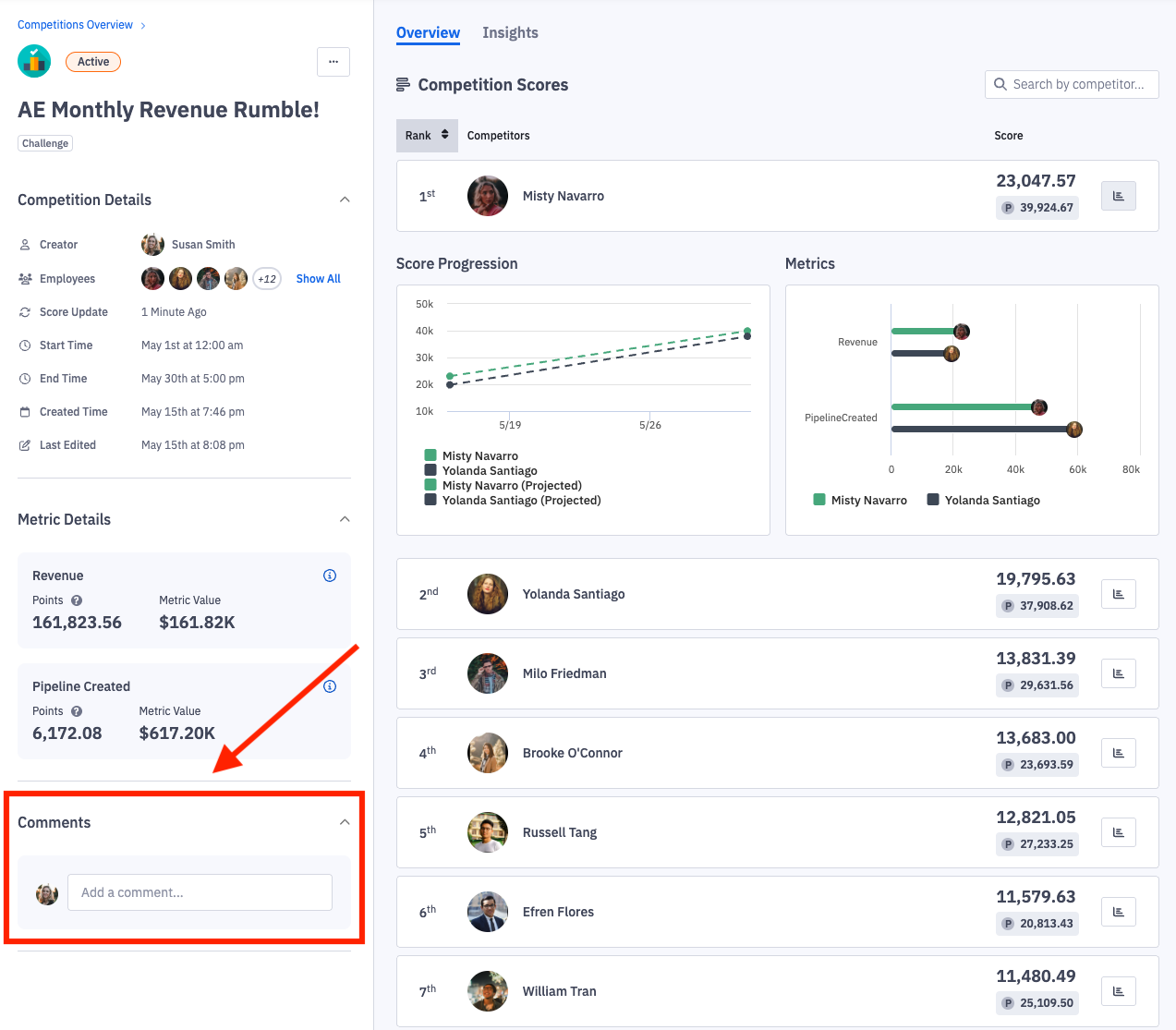The height and width of the screenshot is (1030, 1176).
Task: Go to Competitions Overview breadcrumb
Action: point(75,25)
